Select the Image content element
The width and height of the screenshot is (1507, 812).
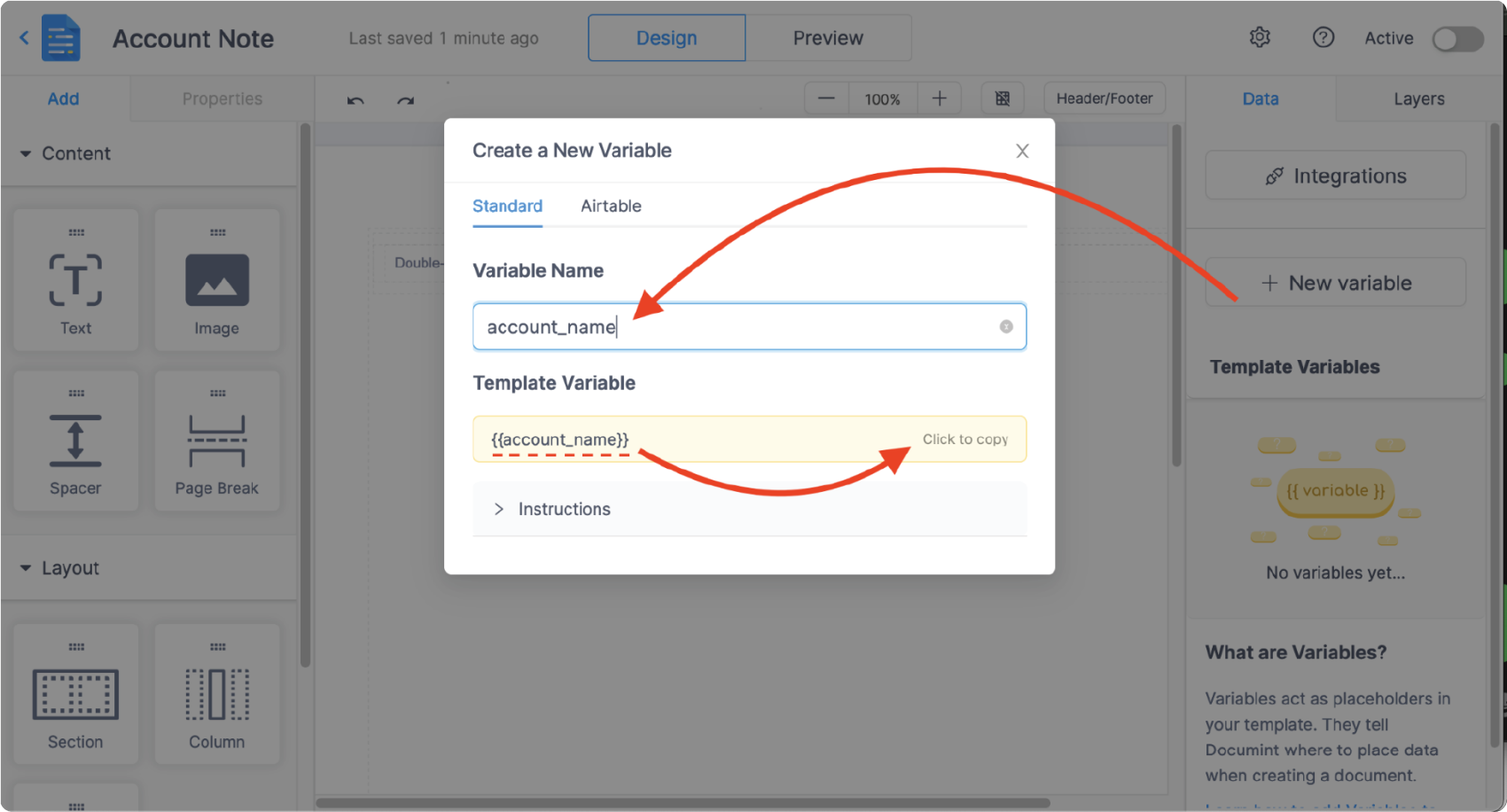tap(217, 280)
